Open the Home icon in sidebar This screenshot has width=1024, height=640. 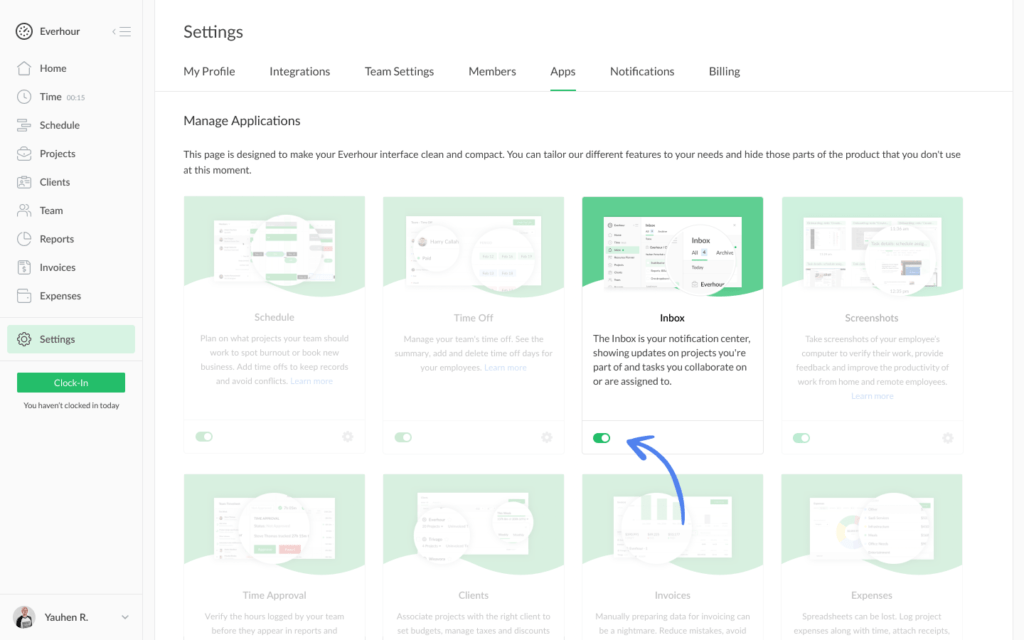point(24,68)
